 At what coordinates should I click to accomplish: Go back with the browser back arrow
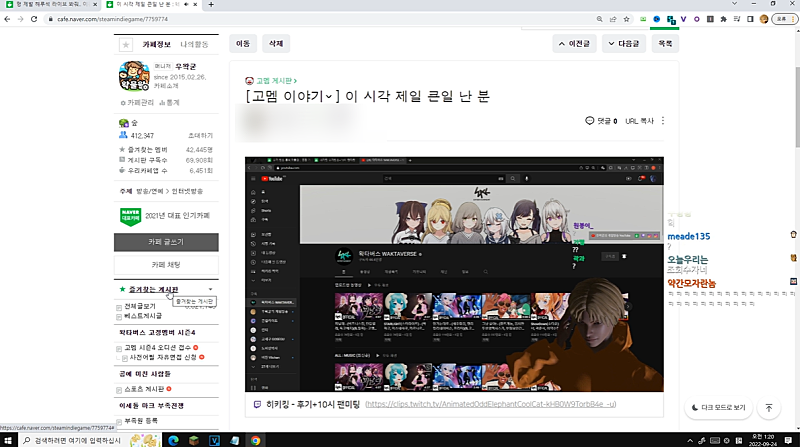pyautogui.click(x=7, y=19)
